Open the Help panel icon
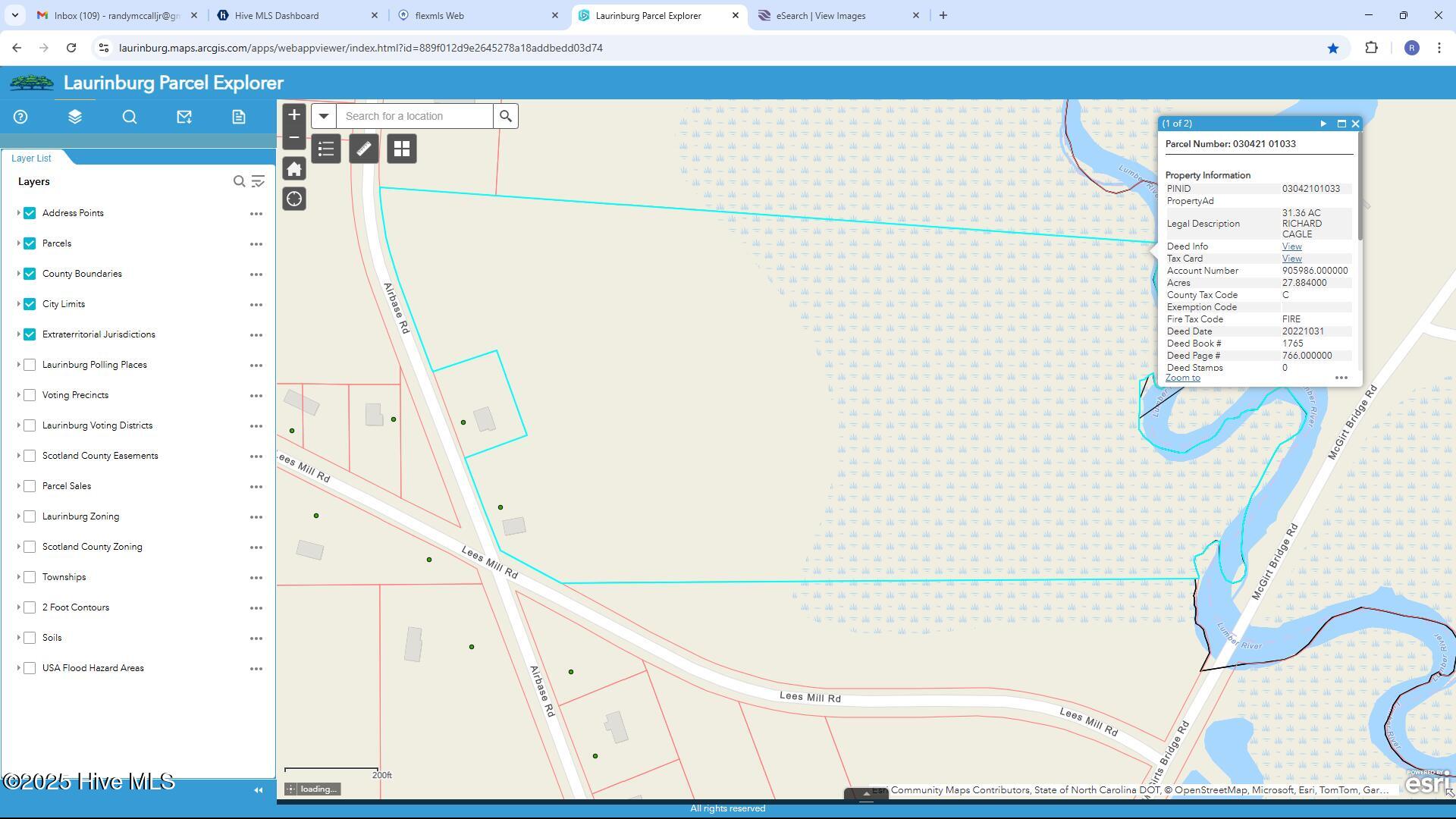Screen dimensions: 1456x819 pos(20,117)
